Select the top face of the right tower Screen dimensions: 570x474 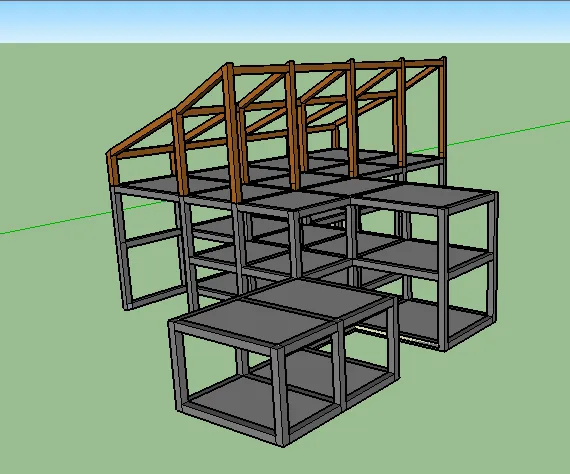click(429, 198)
